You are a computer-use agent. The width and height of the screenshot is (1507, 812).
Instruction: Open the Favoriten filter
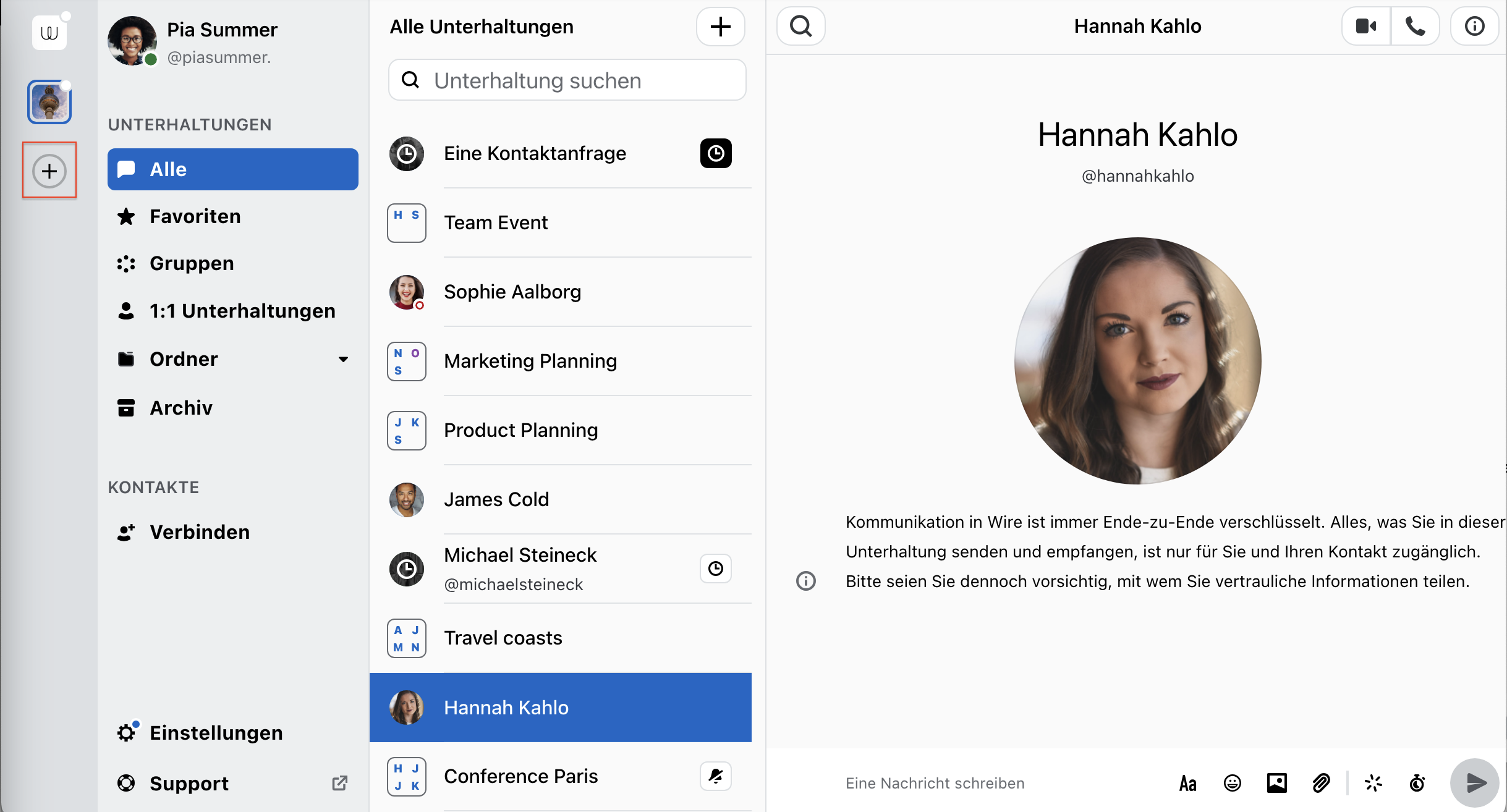pyautogui.click(x=233, y=216)
